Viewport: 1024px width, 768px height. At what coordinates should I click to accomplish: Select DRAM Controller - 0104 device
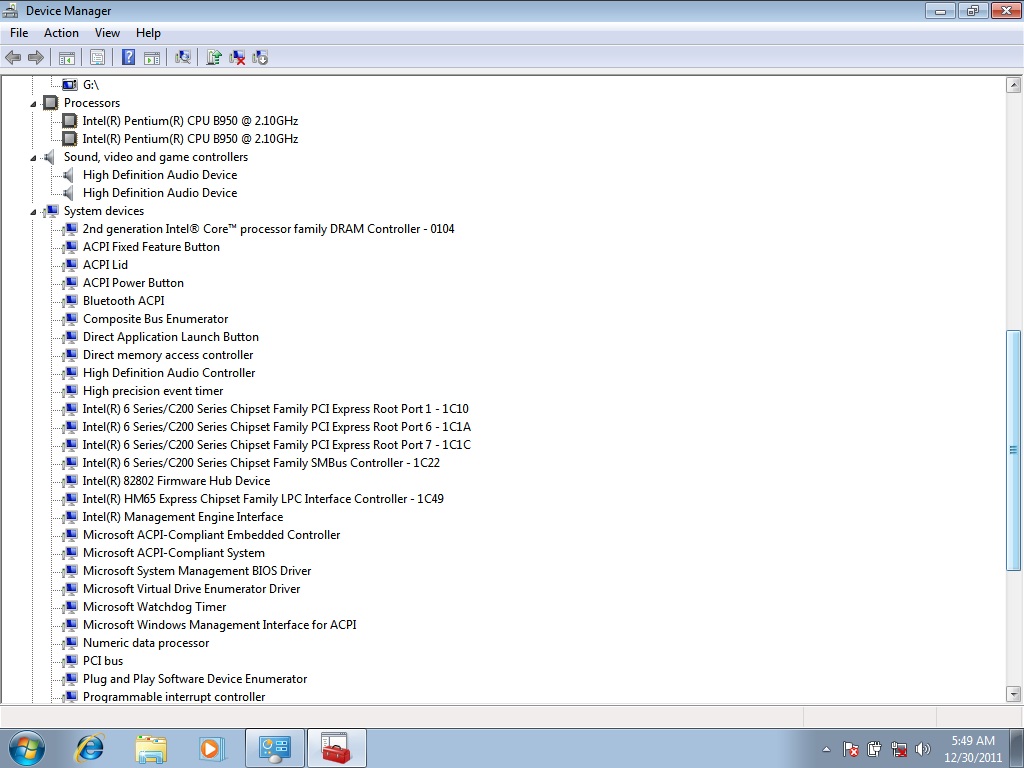[x=268, y=229]
